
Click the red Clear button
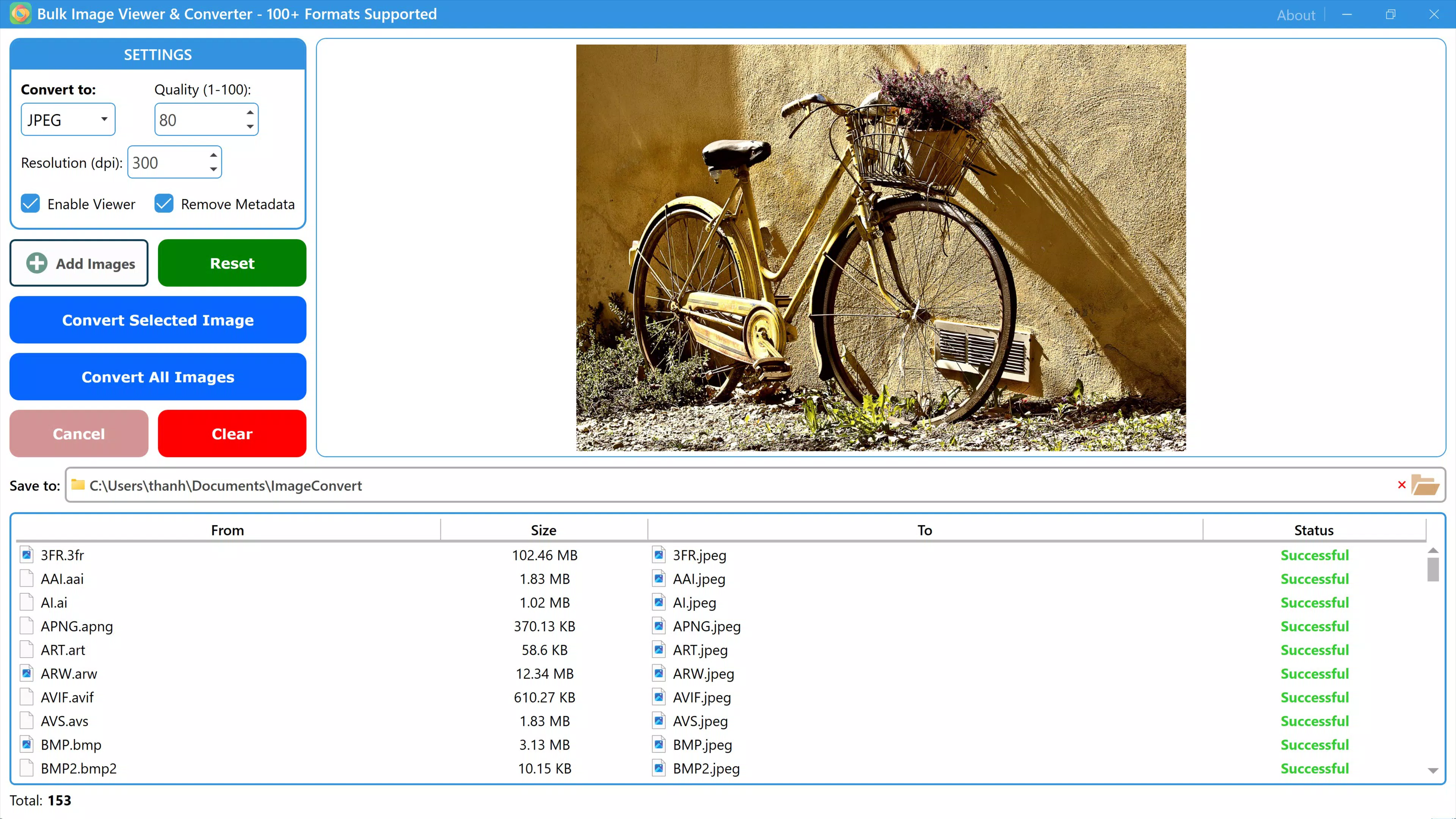[x=232, y=433]
